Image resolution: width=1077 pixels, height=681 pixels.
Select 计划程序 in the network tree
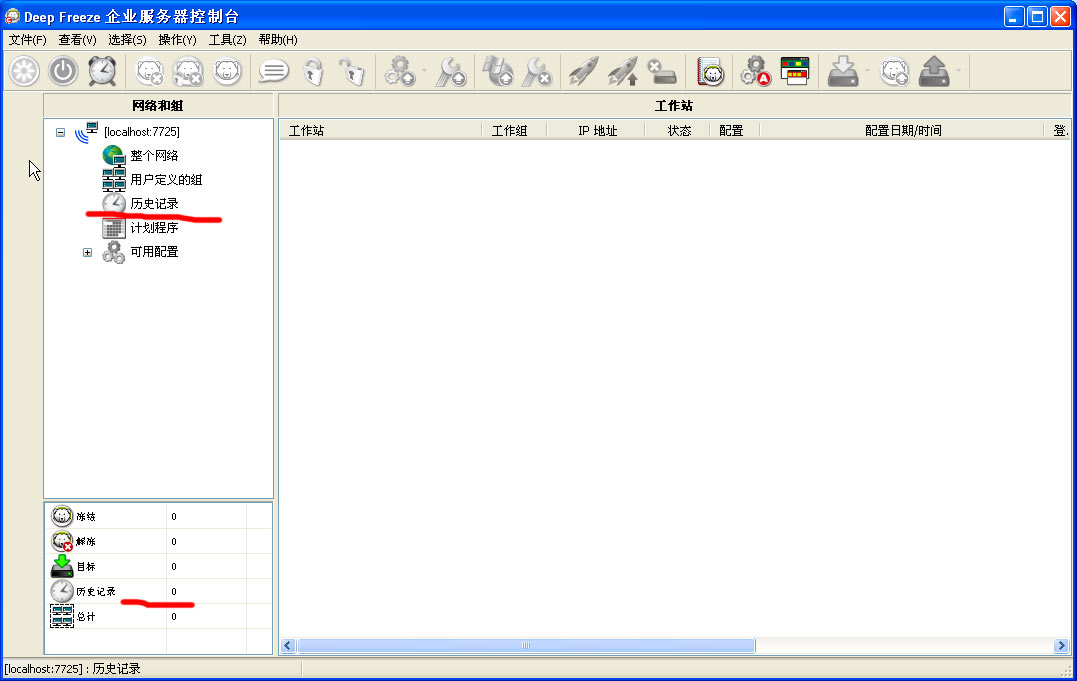pyautogui.click(x=154, y=228)
